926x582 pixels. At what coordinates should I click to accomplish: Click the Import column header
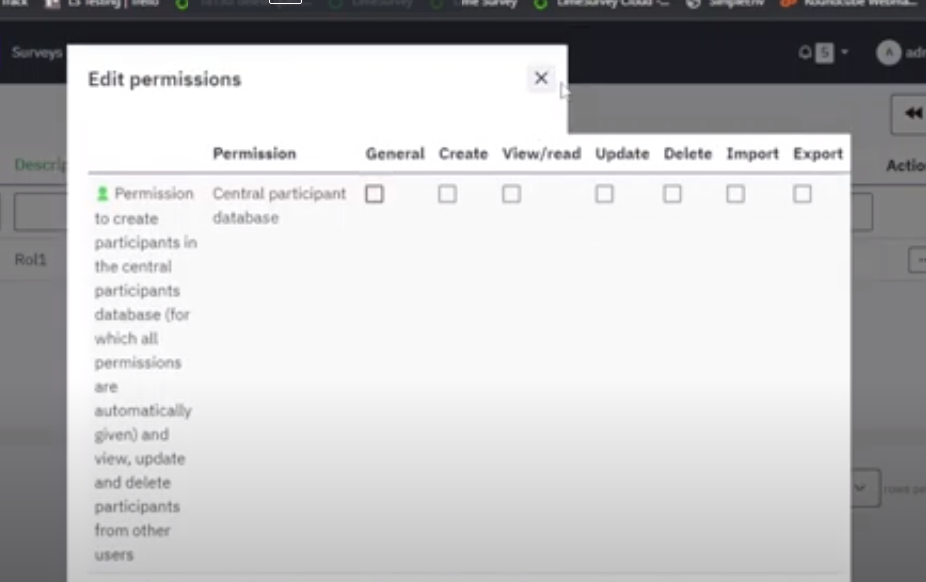click(x=752, y=153)
